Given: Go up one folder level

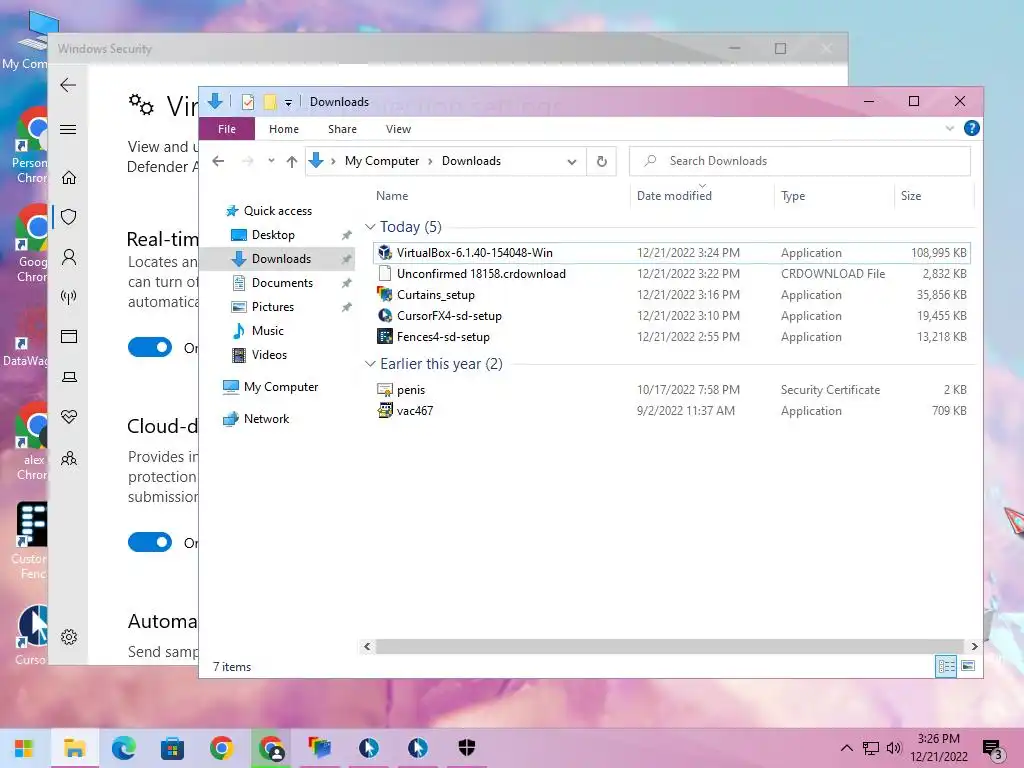Looking at the screenshot, I should click(x=292, y=161).
